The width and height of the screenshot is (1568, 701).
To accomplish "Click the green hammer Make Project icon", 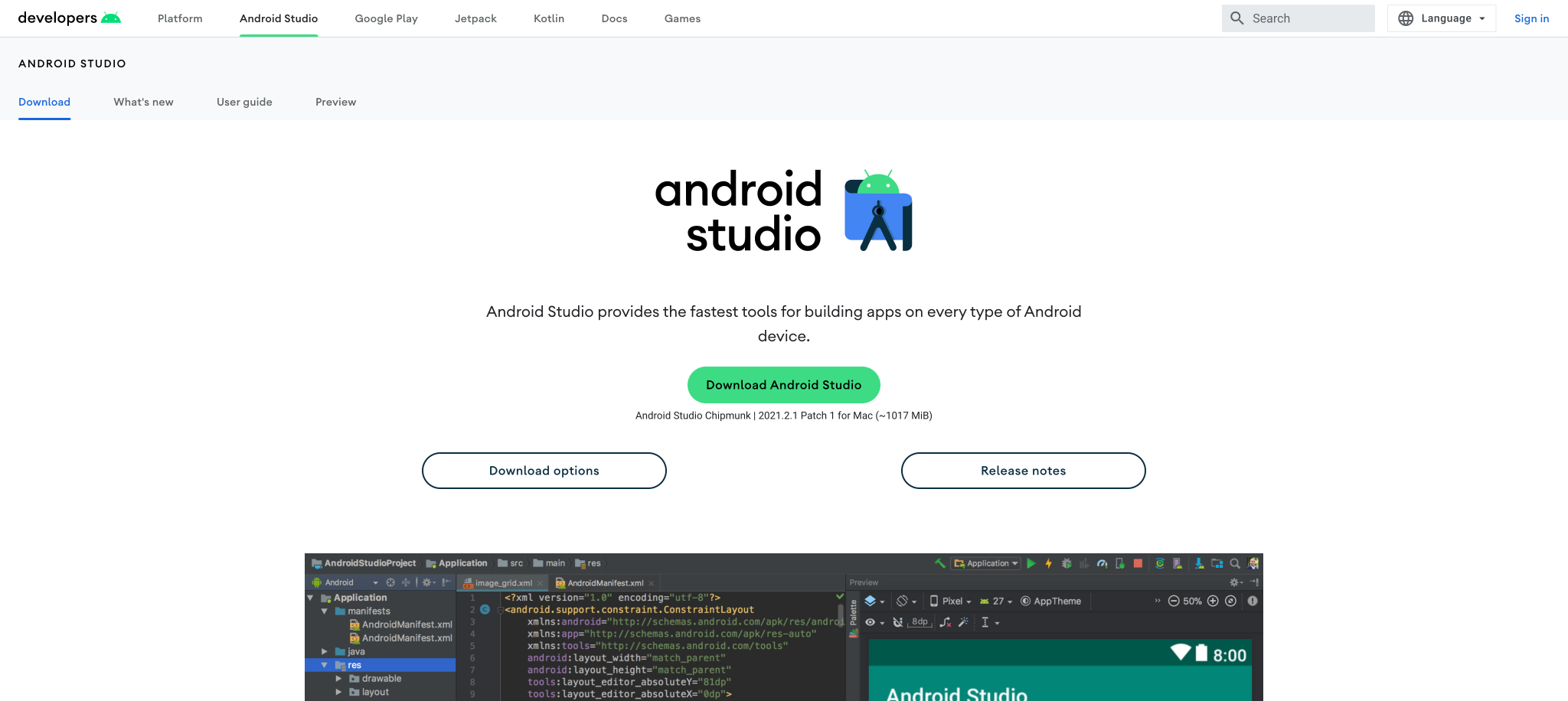I will (x=939, y=563).
